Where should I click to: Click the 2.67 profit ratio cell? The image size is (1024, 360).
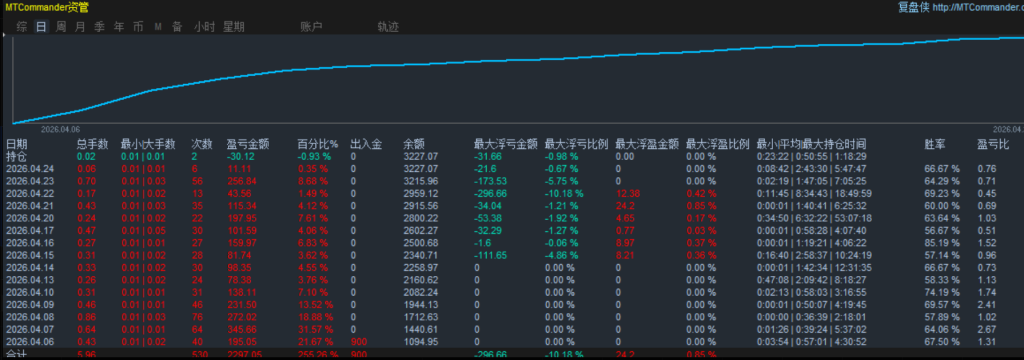click(986, 329)
